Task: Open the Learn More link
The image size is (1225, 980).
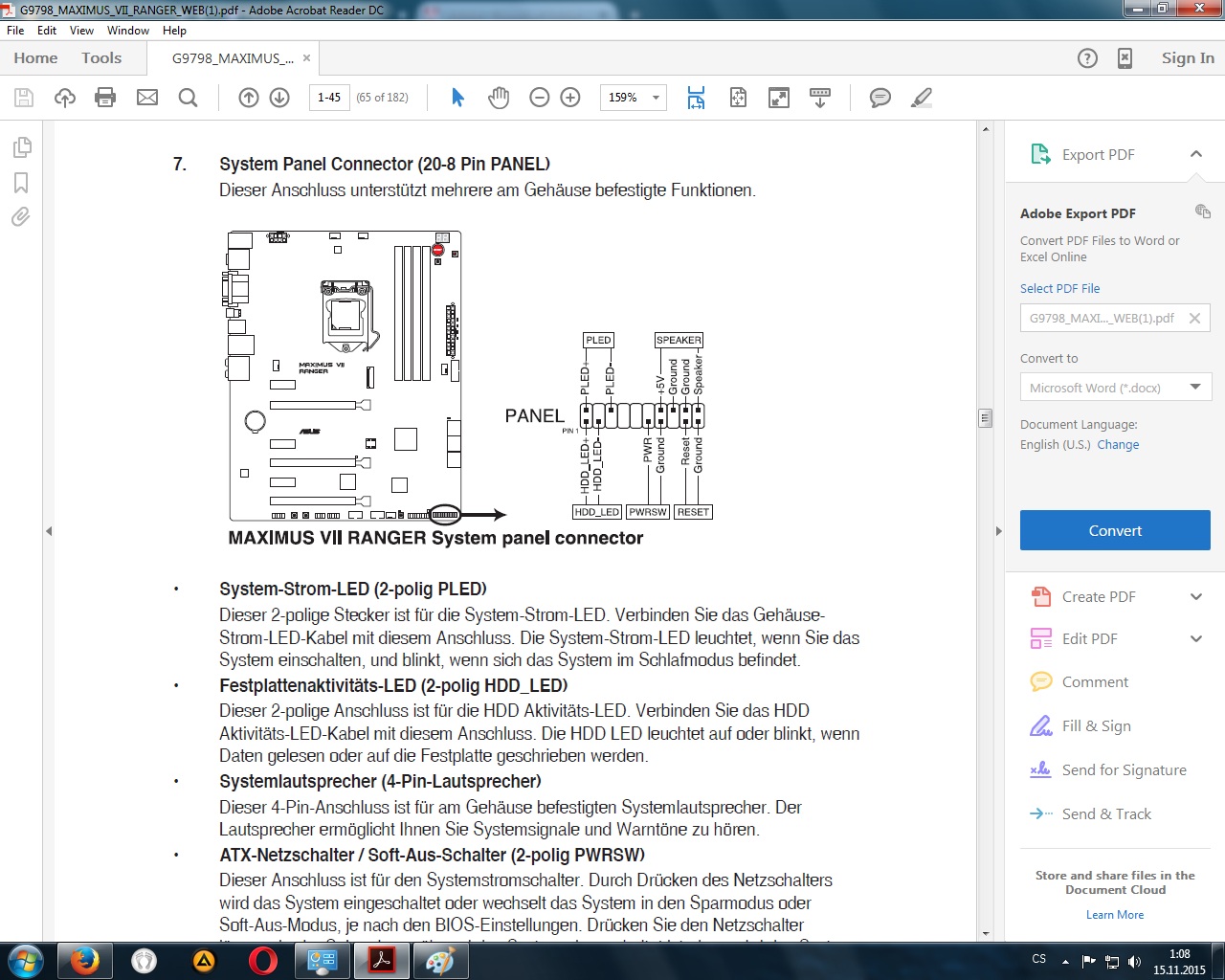Action: click(x=1115, y=915)
